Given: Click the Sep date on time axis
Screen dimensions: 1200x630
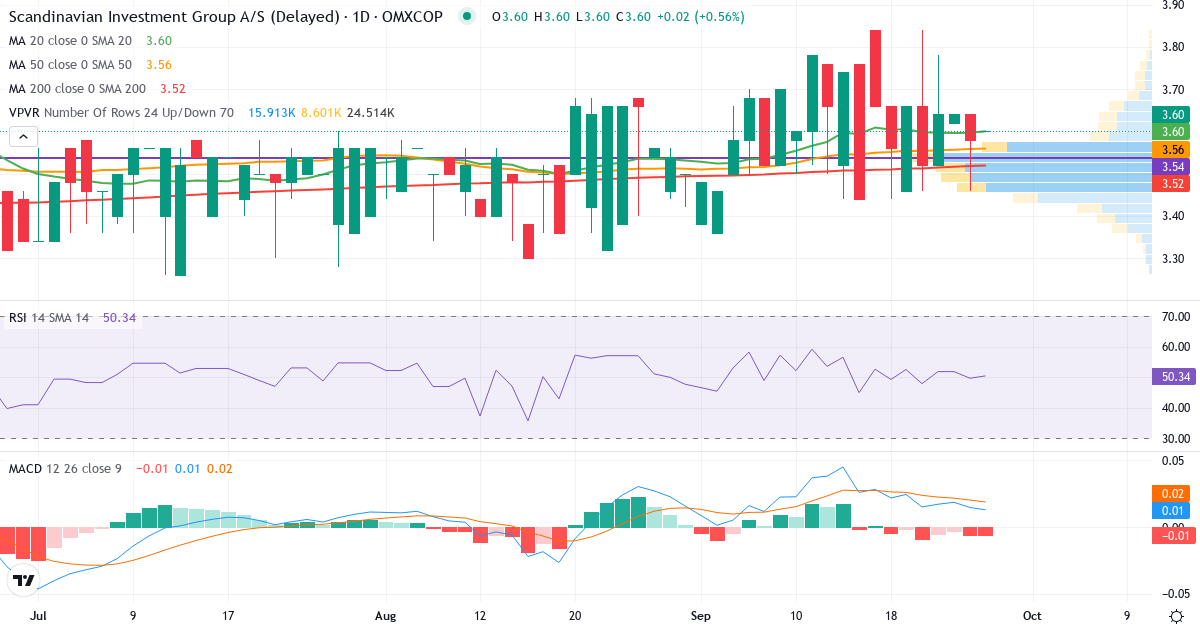Looking at the screenshot, I should click(701, 616).
